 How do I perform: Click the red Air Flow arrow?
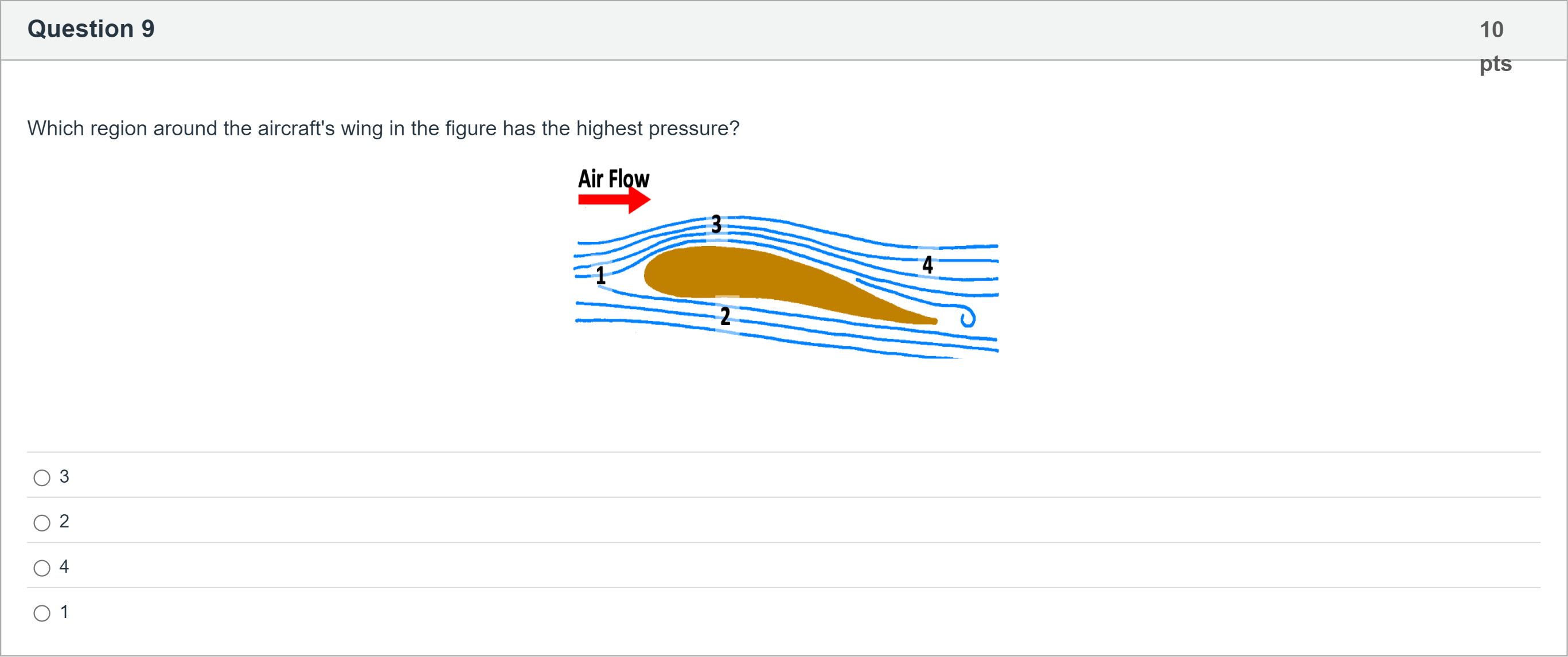point(614,200)
